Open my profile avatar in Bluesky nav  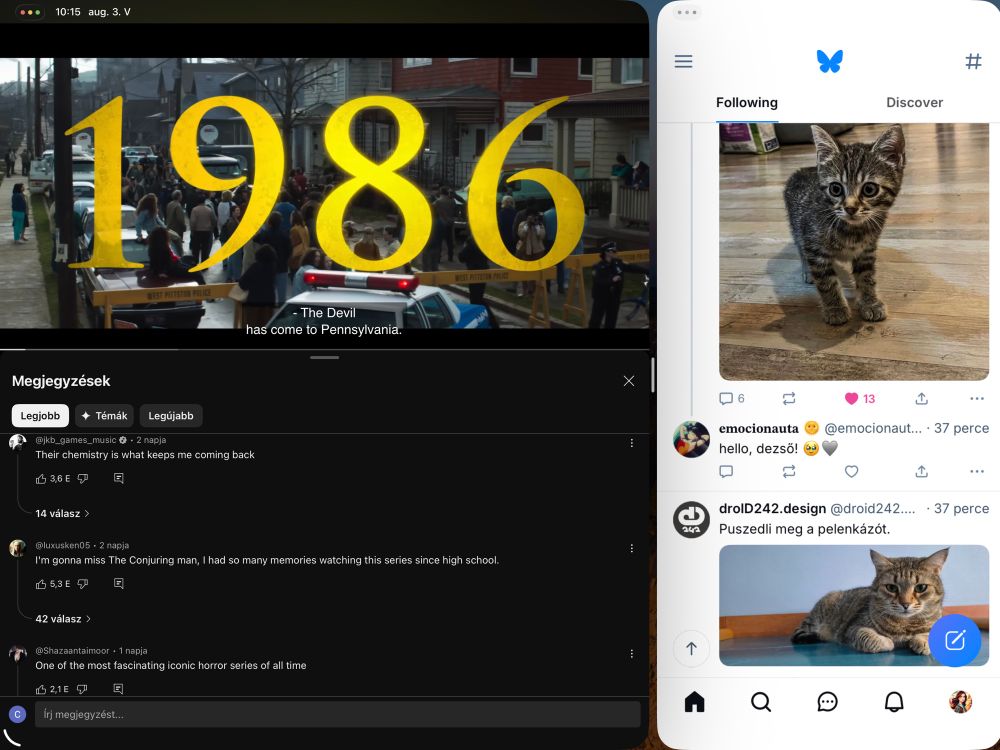point(960,702)
